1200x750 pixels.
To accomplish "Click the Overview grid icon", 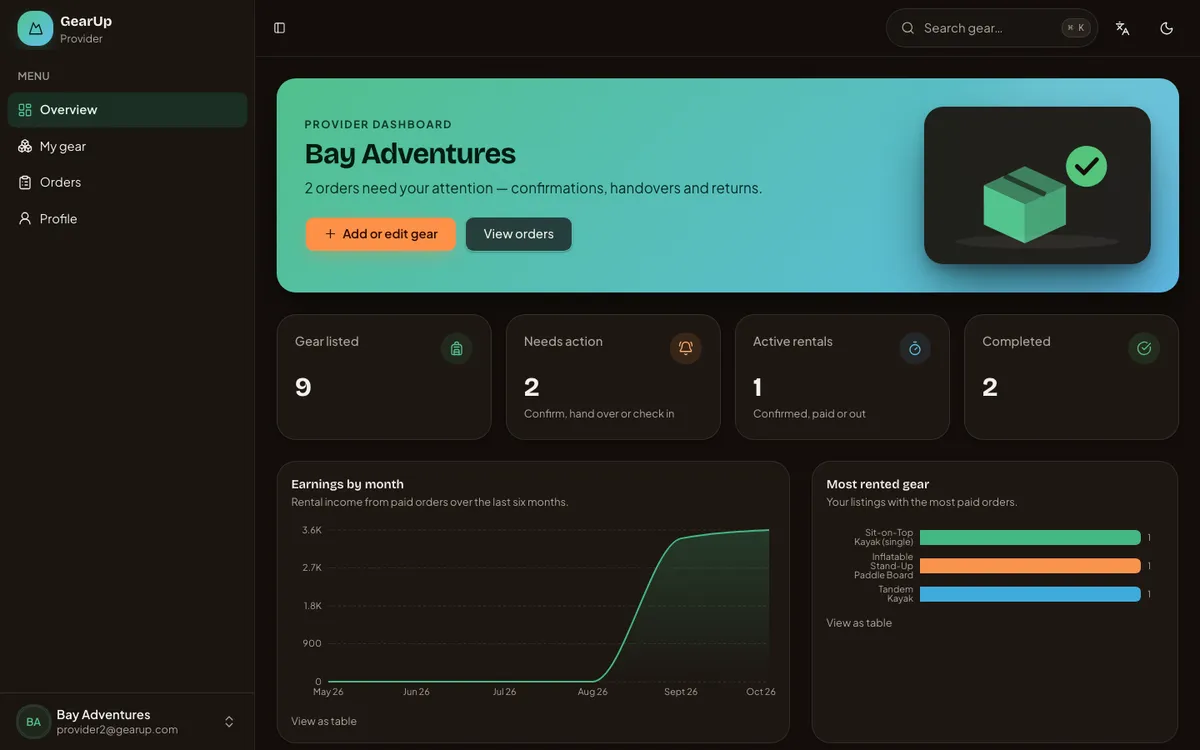I will click(x=25, y=110).
